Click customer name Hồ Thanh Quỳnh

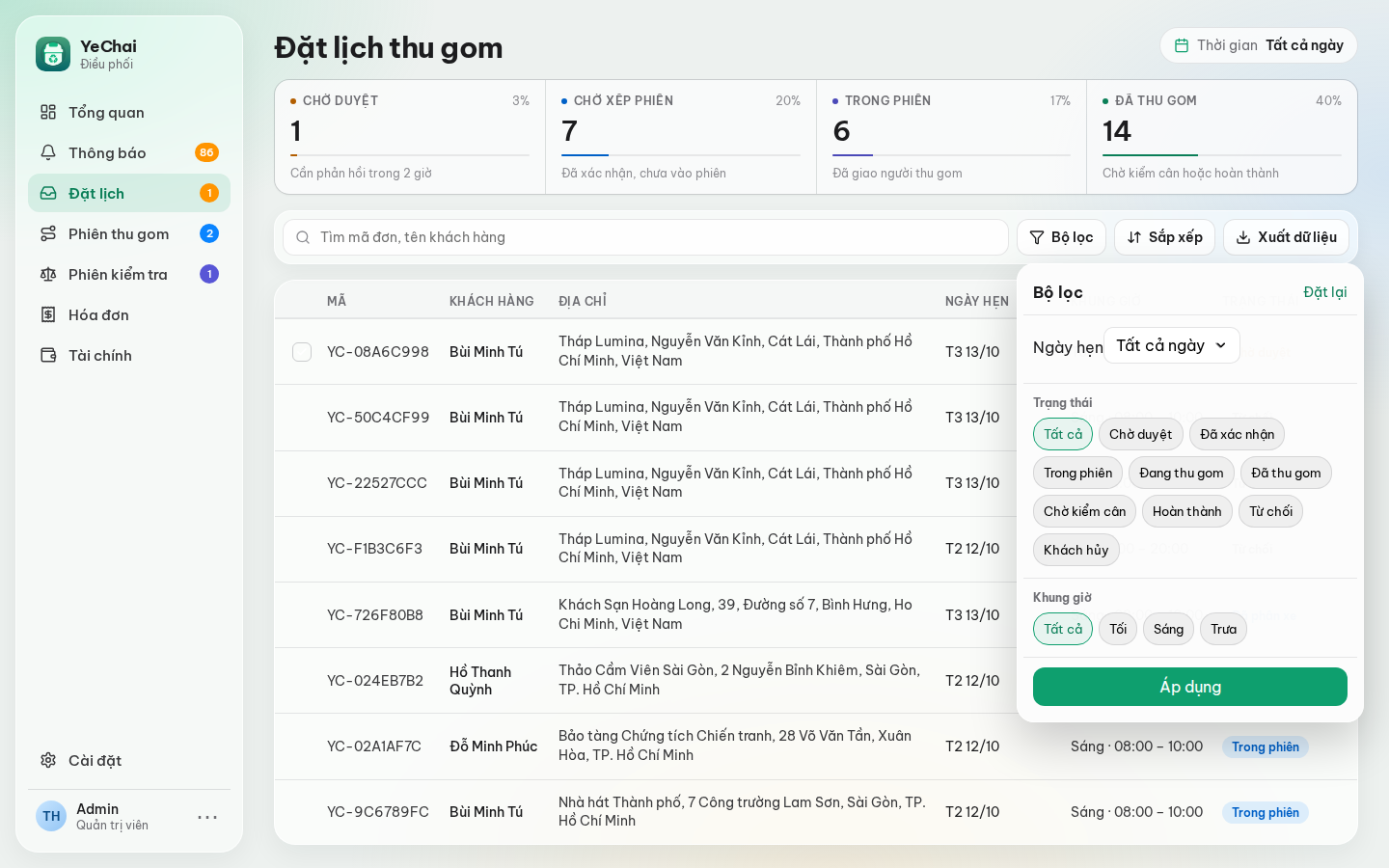point(480,681)
